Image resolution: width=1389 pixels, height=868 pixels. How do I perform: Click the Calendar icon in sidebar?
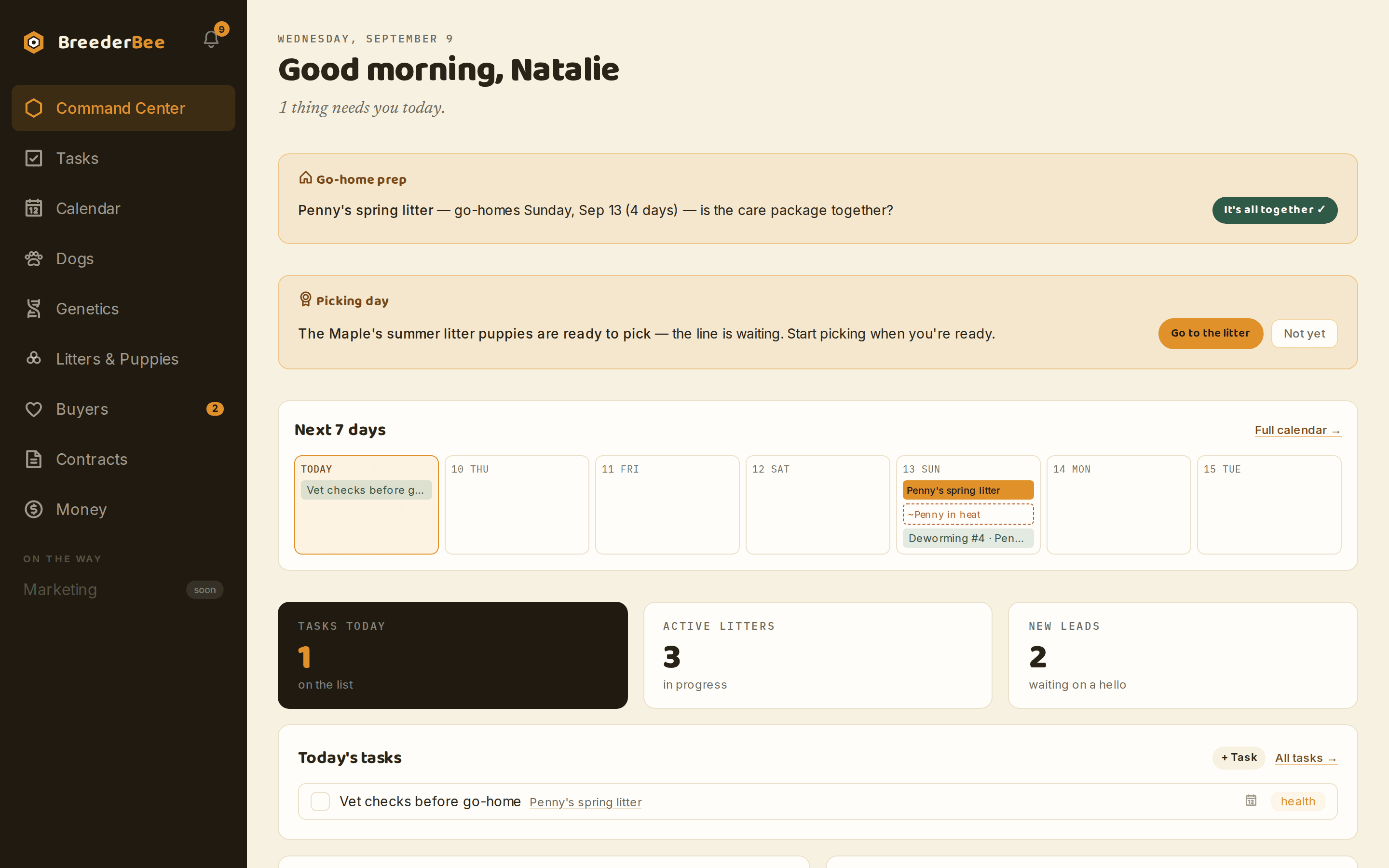pos(34,208)
